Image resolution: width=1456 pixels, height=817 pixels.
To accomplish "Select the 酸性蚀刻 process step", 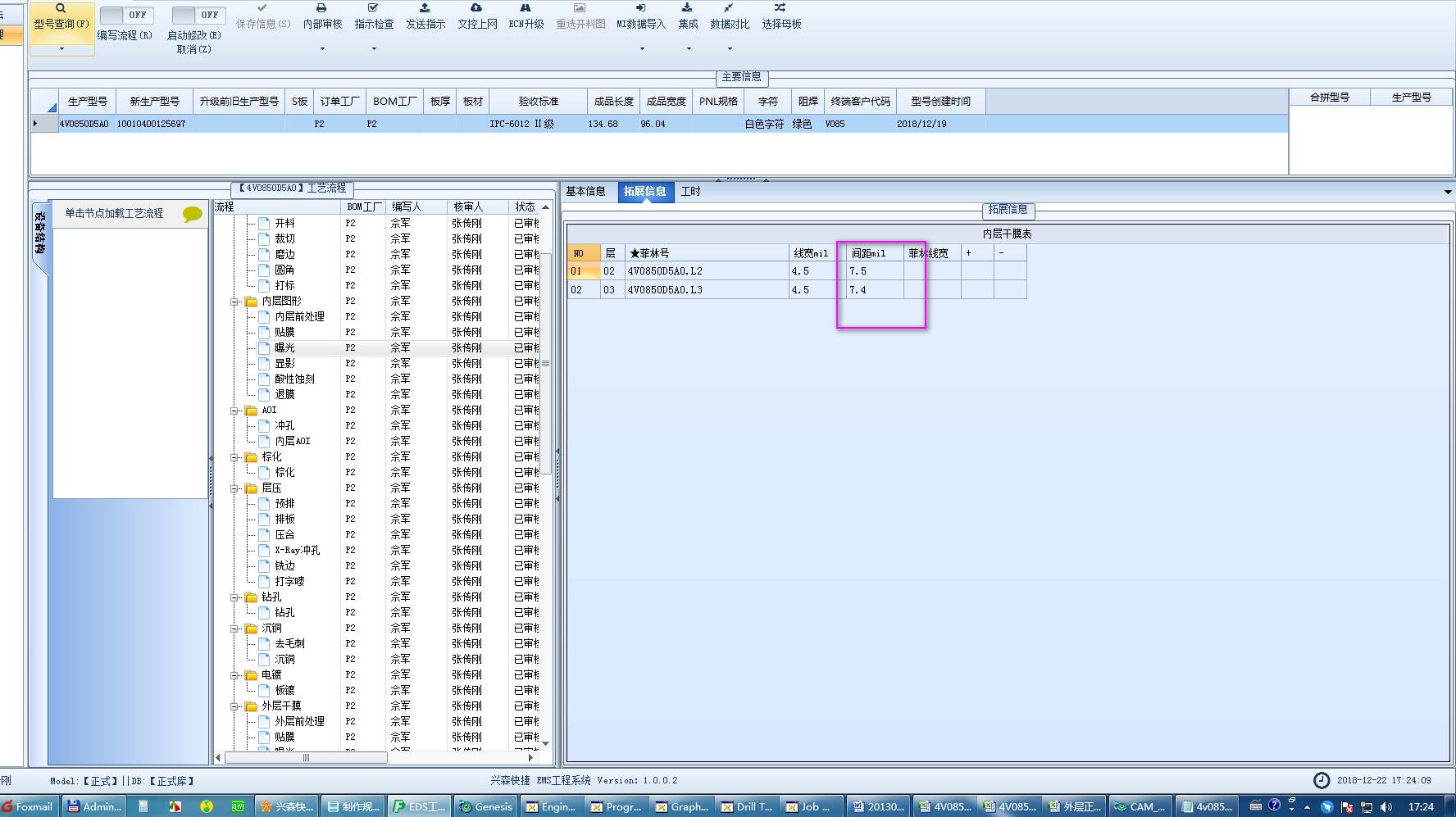I will pos(294,379).
